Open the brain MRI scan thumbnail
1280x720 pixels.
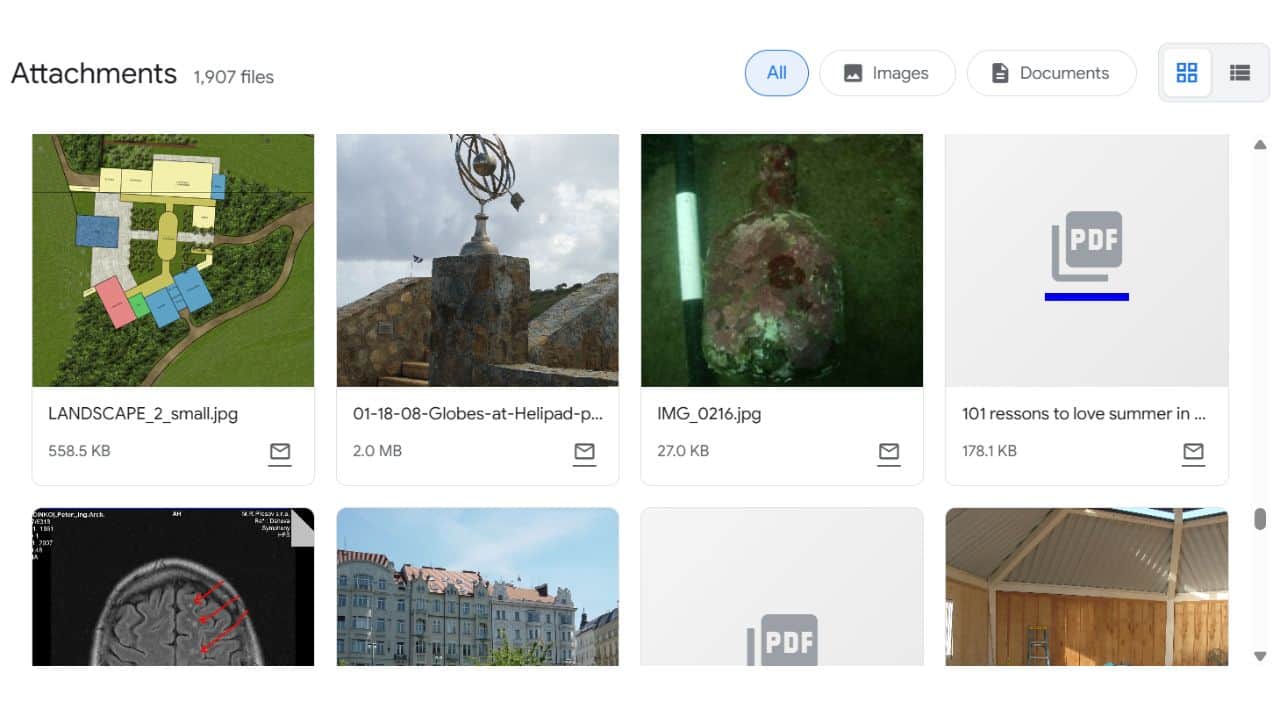coord(173,587)
